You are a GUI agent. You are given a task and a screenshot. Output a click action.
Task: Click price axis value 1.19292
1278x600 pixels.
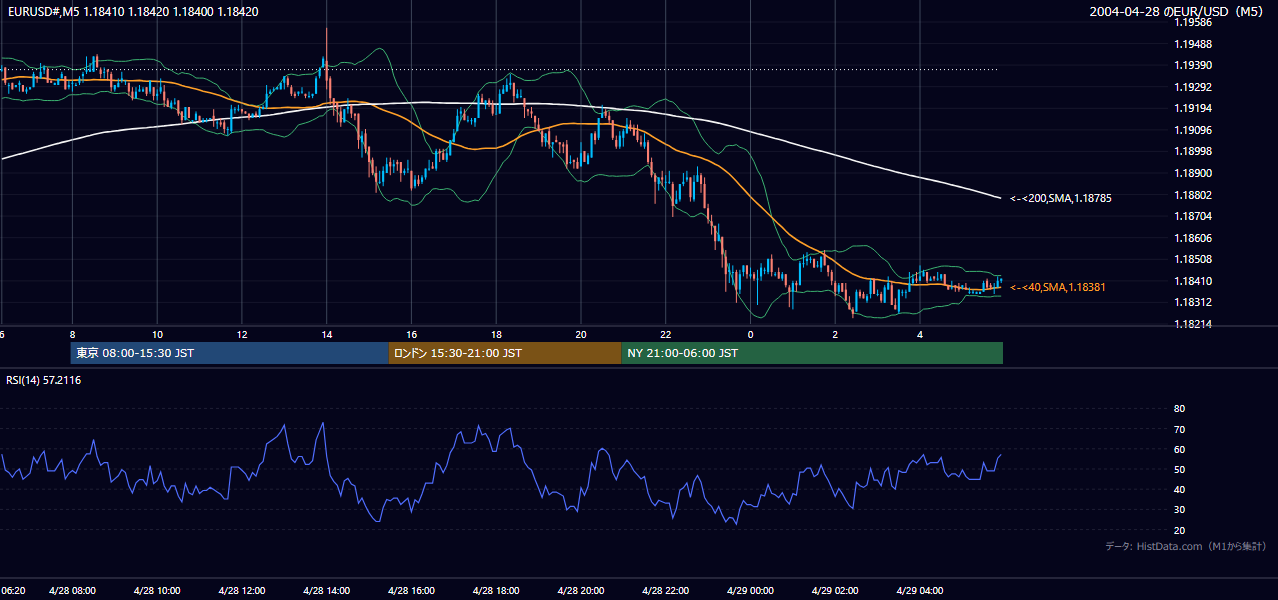pos(1193,87)
